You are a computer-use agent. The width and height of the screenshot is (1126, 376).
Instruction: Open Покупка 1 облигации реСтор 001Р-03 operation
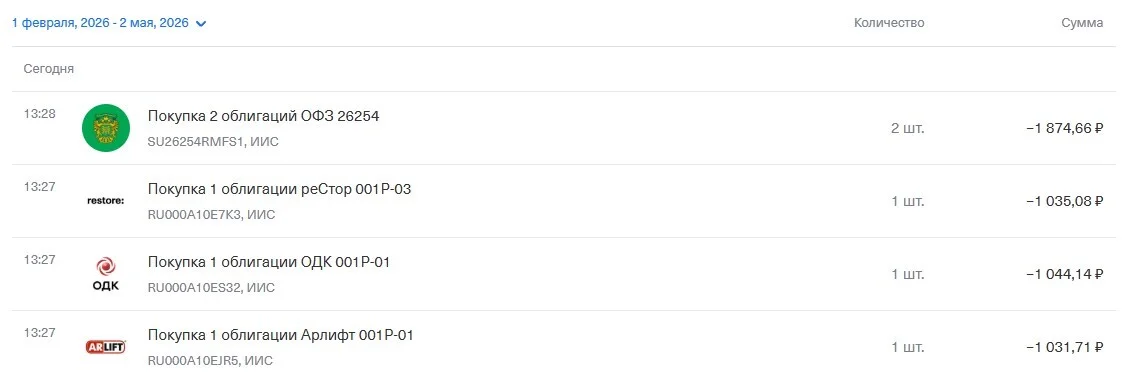[x=563, y=201]
